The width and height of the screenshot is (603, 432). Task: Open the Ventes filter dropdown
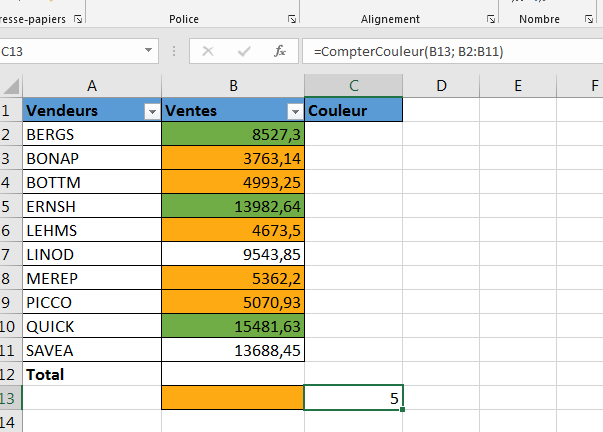click(x=295, y=111)
